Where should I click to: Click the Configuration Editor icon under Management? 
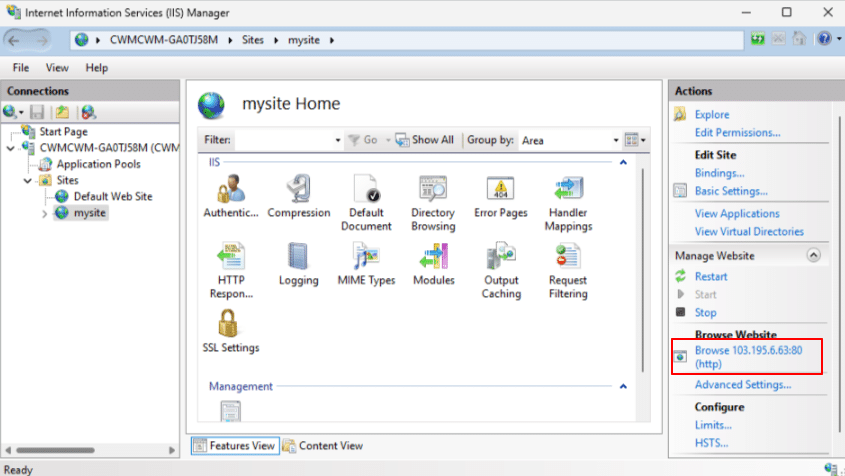(231, 411)
